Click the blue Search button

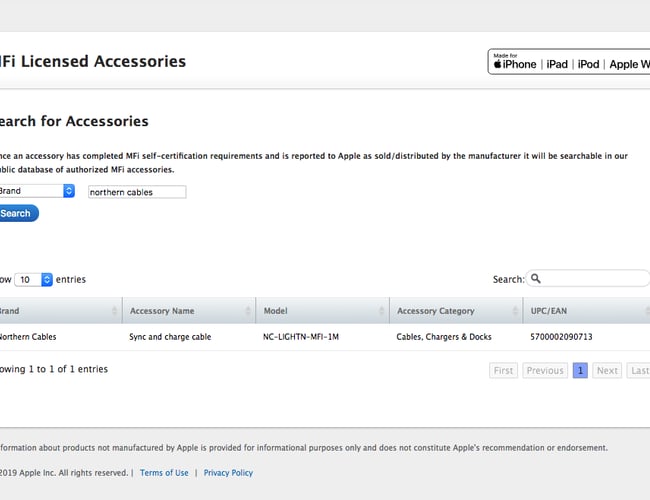tap(17, 213)
